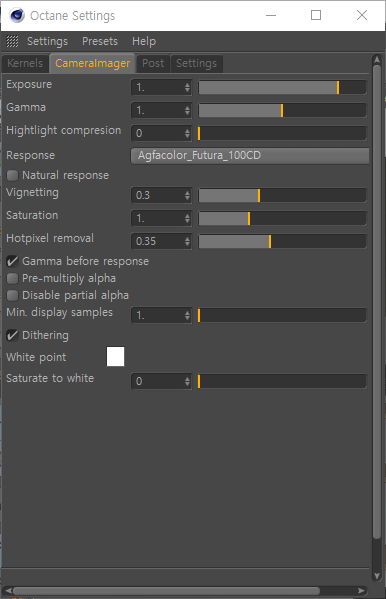
Task: Enable Pre-multiply alpha checkbox
Action: [13, 278]
